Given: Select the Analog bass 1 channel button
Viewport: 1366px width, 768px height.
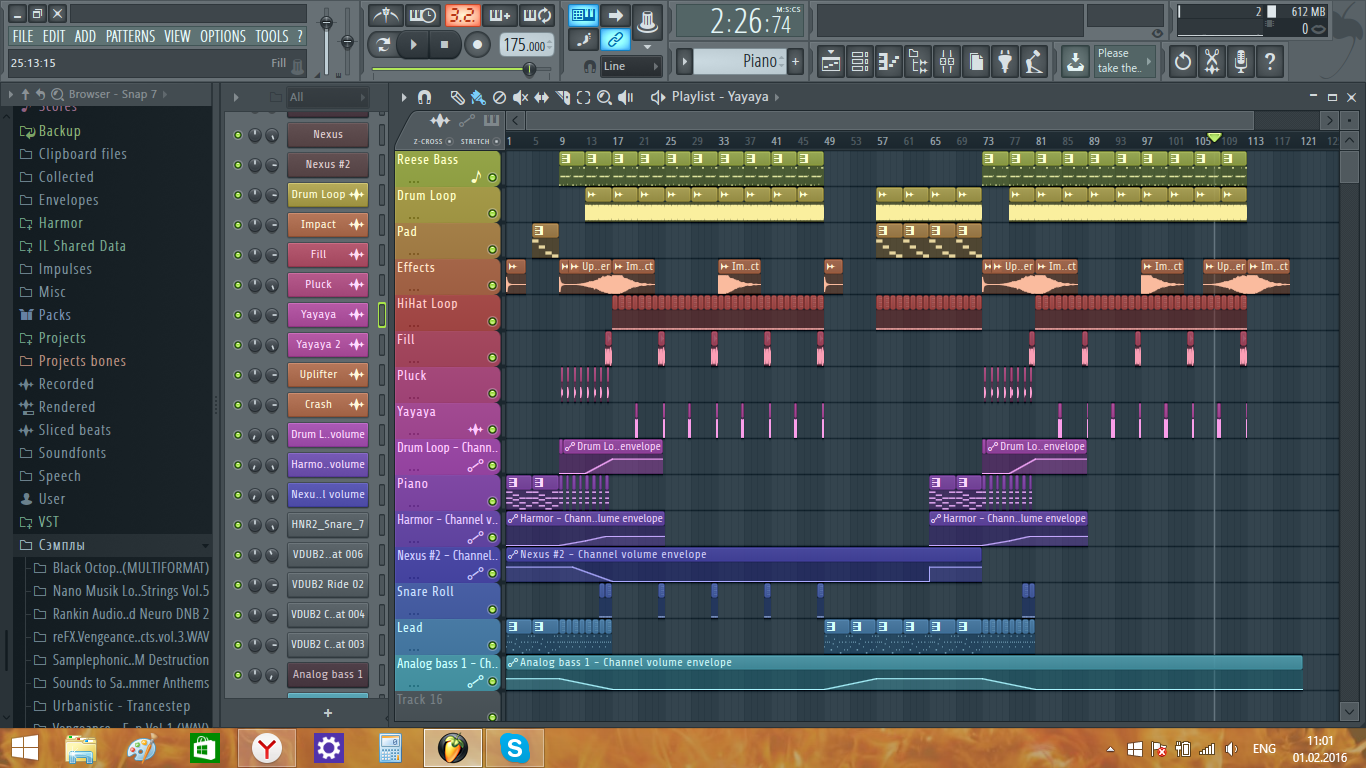Looking at the screenshot, I should tap(327, 674).
